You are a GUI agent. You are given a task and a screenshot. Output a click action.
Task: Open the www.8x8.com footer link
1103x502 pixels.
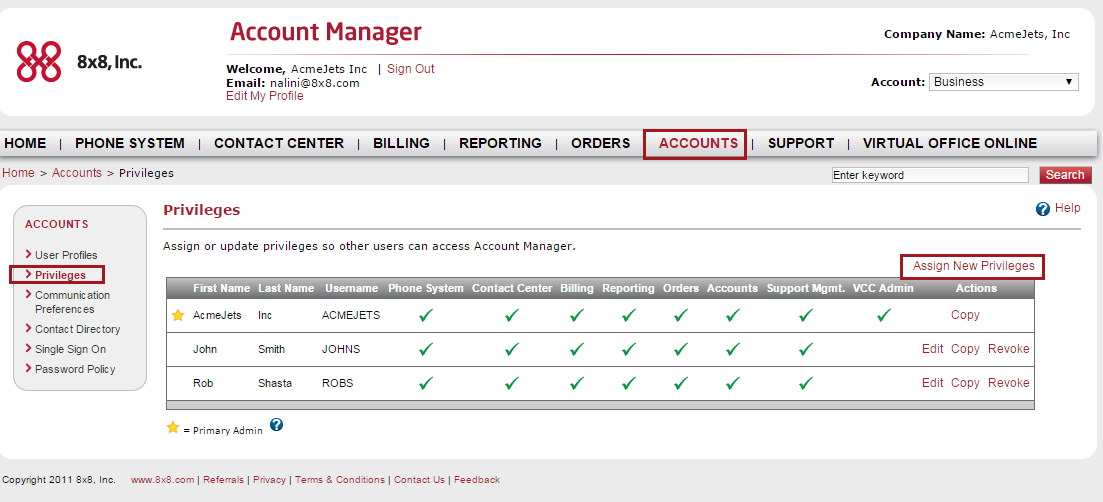(162, 480)
